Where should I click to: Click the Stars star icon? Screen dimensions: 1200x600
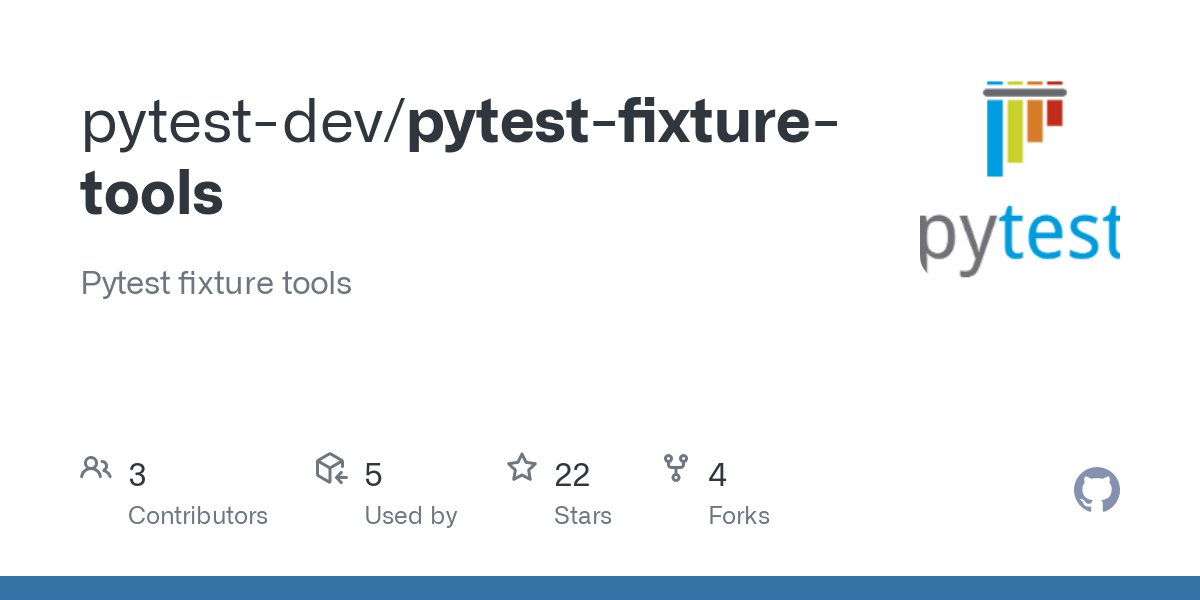522,468
